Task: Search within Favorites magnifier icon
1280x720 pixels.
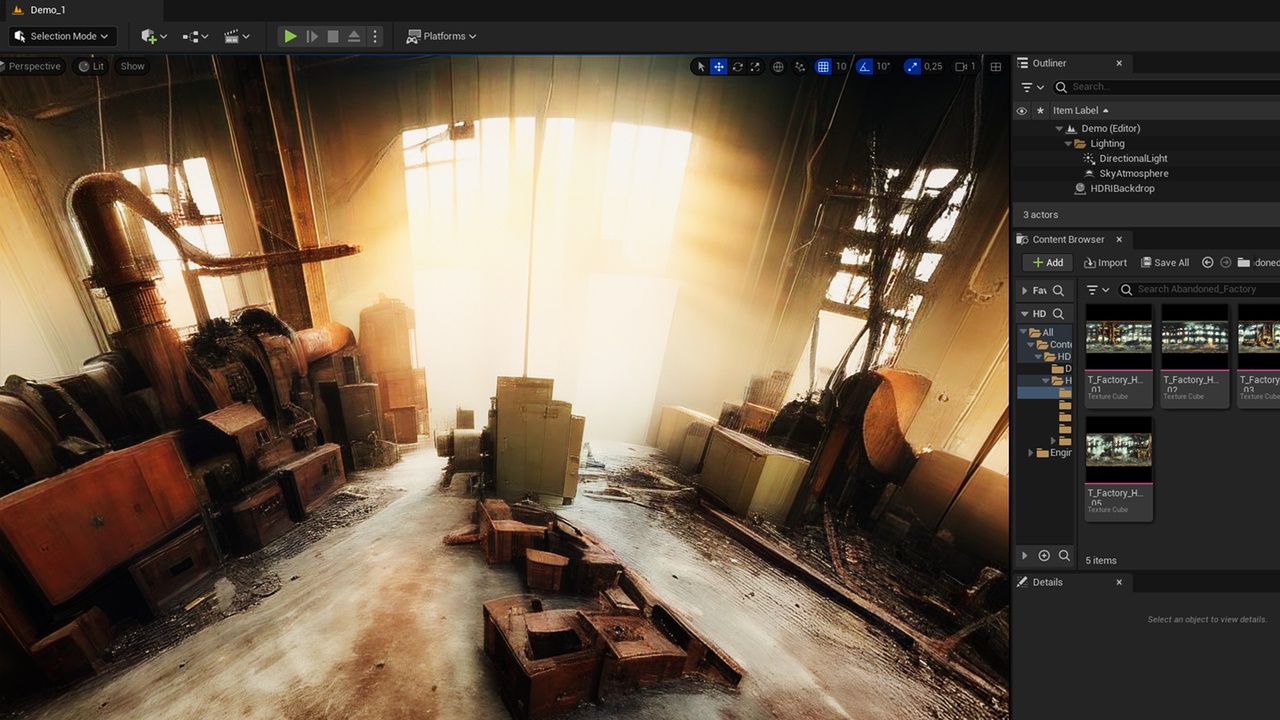Action: pyautogui.click(x=1059, y=291)
